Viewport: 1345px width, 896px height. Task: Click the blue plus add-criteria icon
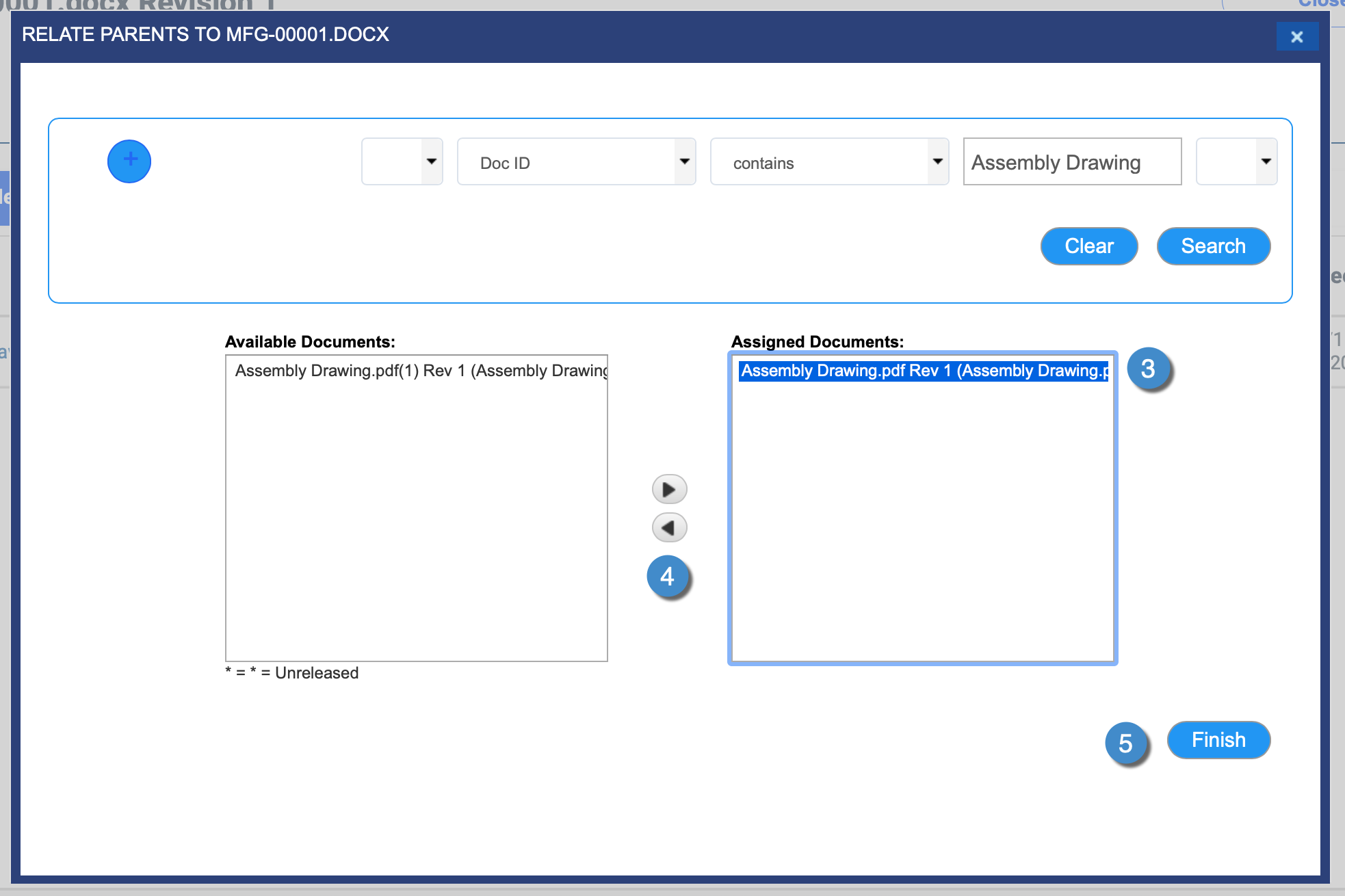(x=129, y=161)
